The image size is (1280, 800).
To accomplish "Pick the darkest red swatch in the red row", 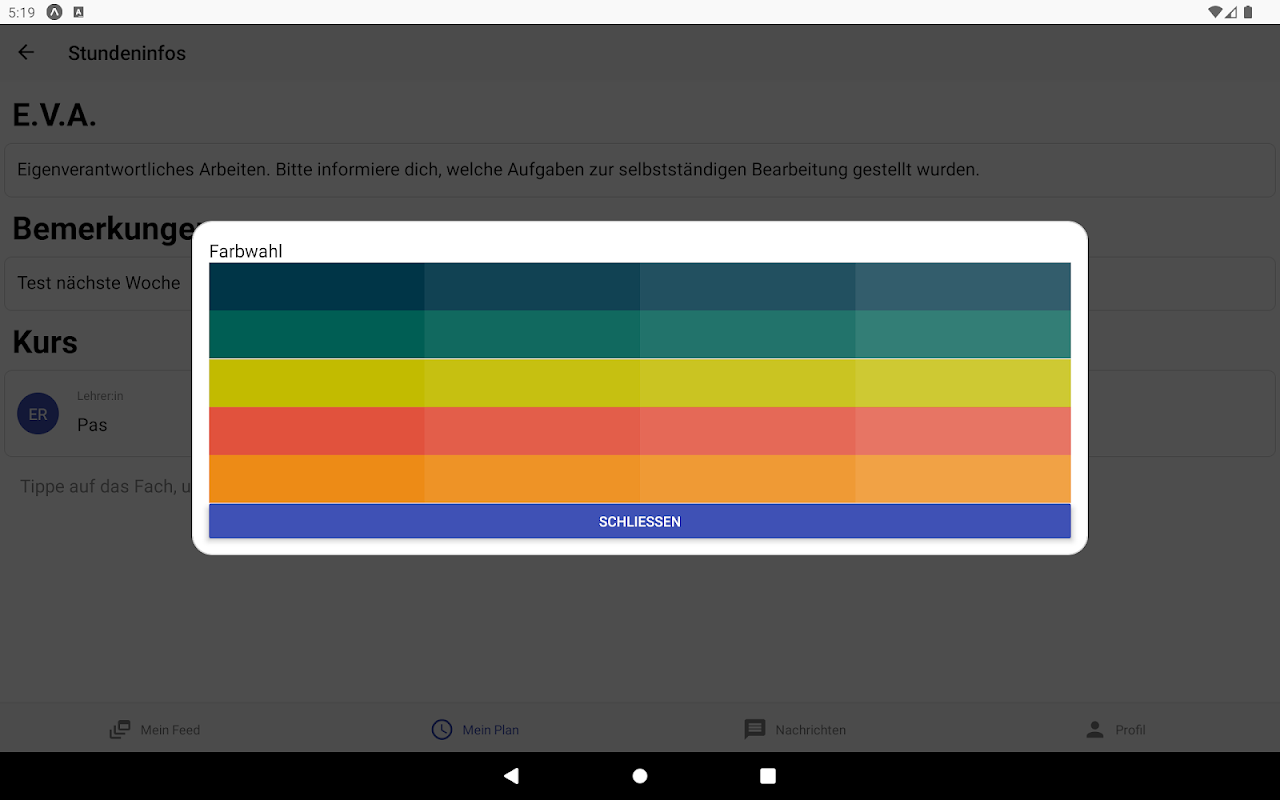I will [317, 431].
